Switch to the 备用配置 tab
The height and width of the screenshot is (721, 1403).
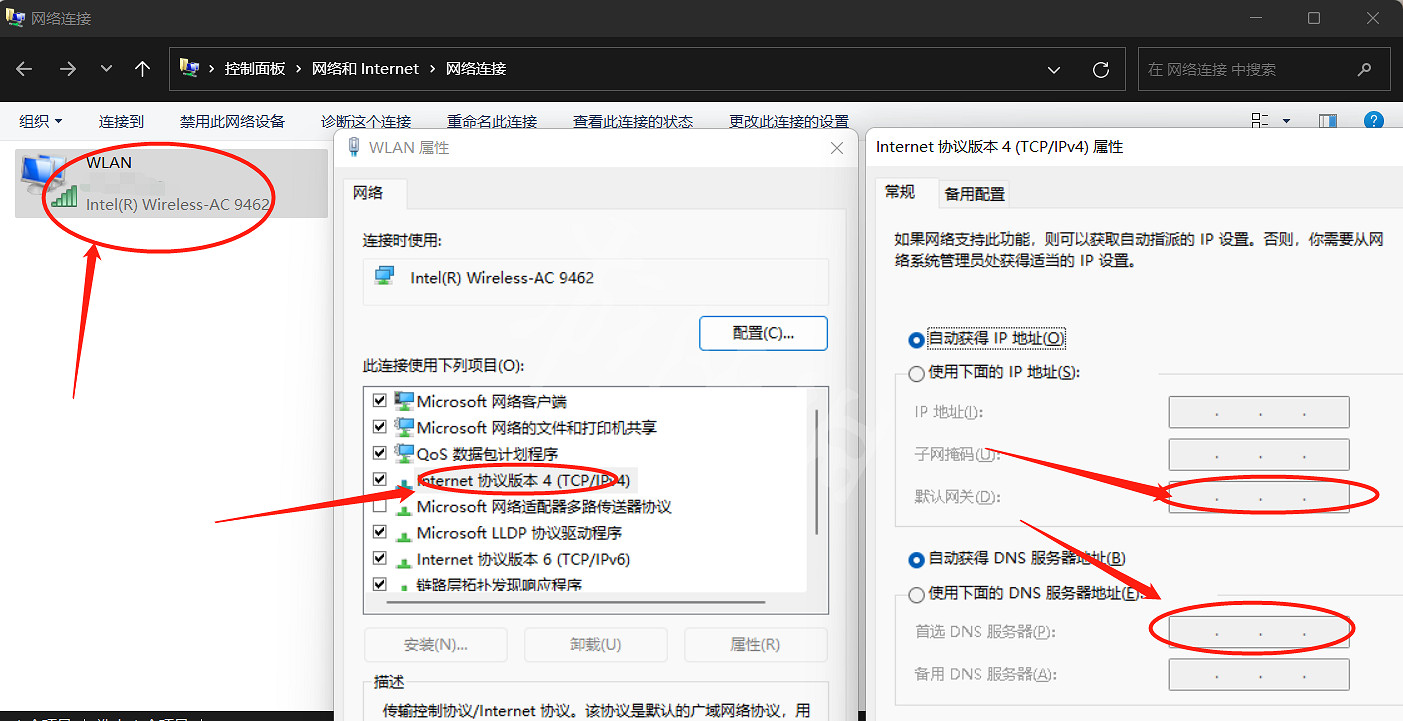click(974, 194)
